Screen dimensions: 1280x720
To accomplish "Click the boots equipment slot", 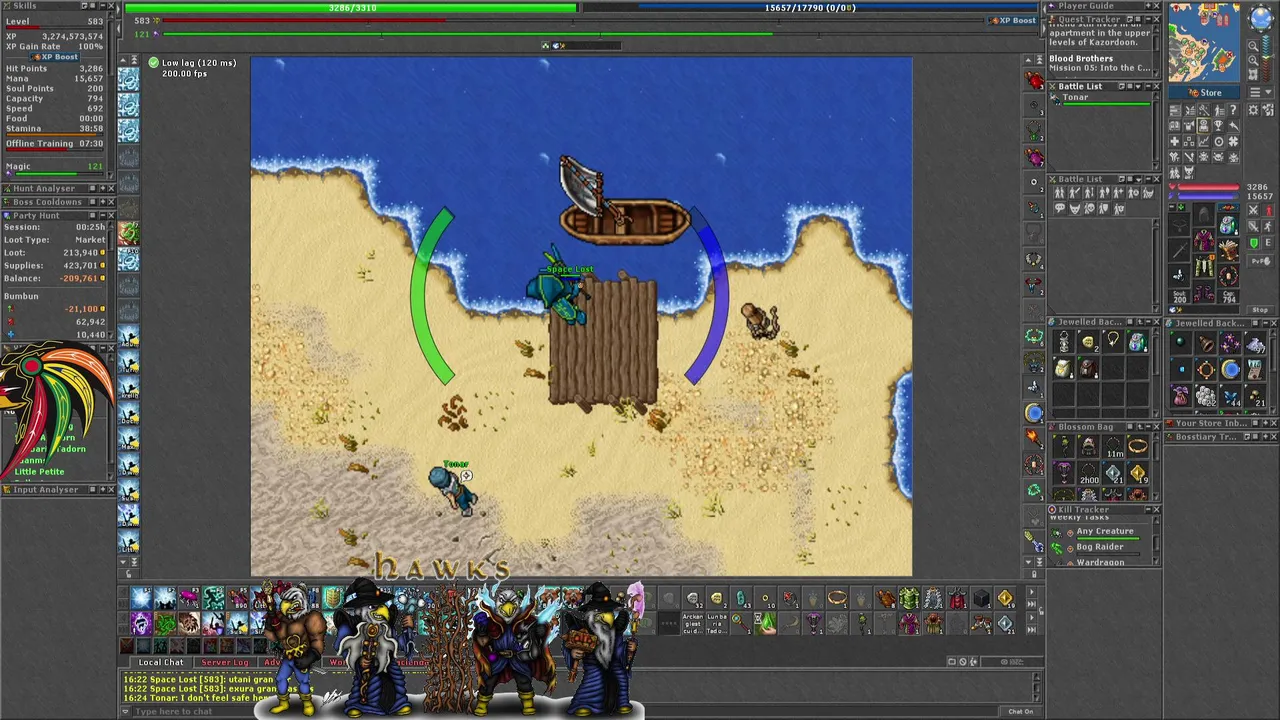I will [x=1204, y=293].
